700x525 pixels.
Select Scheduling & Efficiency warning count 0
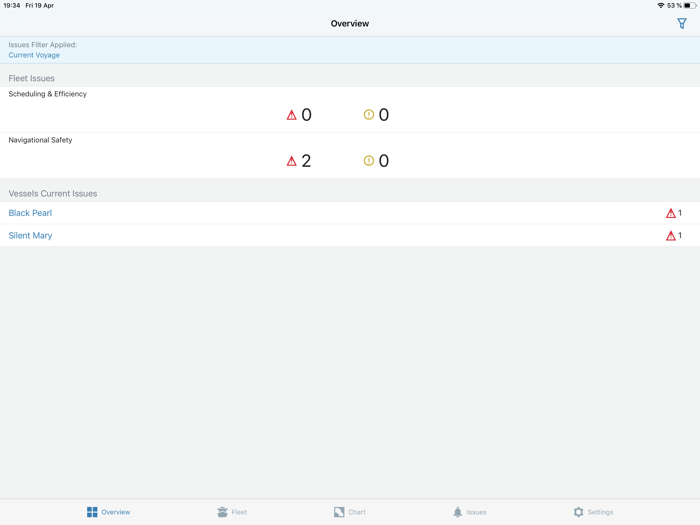383,115
